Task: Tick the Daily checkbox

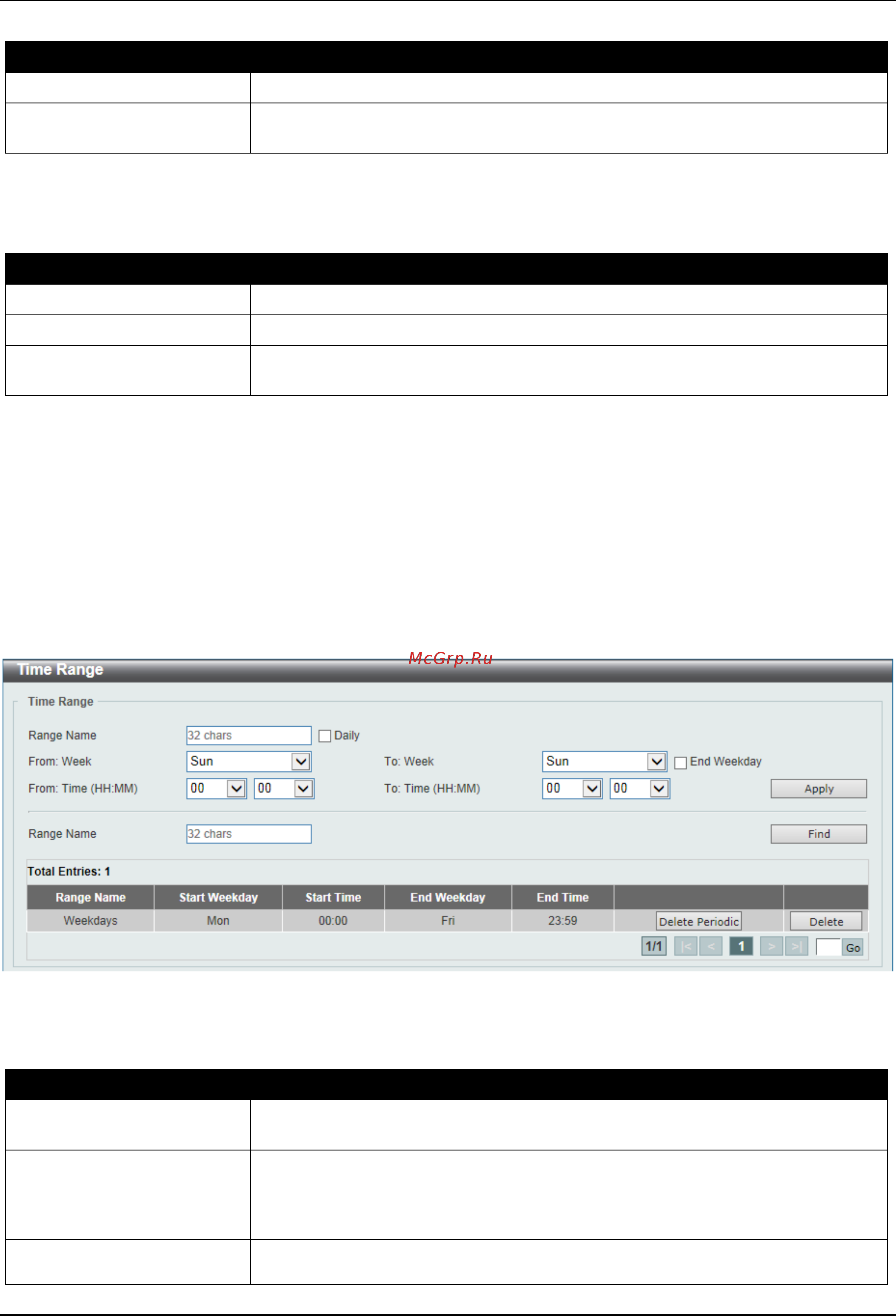Action: pyautogui.click(x=325, y=736)
